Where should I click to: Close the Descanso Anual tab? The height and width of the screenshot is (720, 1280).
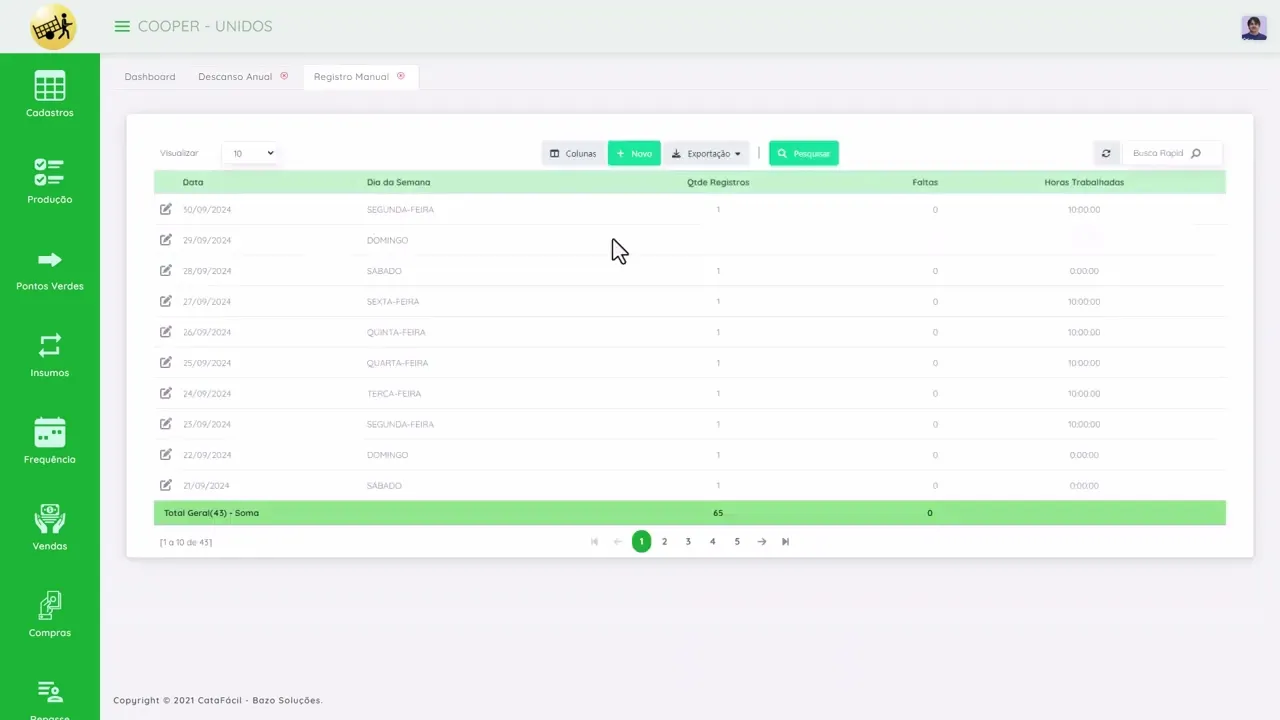pyautogui.click(x=284, y=76)
